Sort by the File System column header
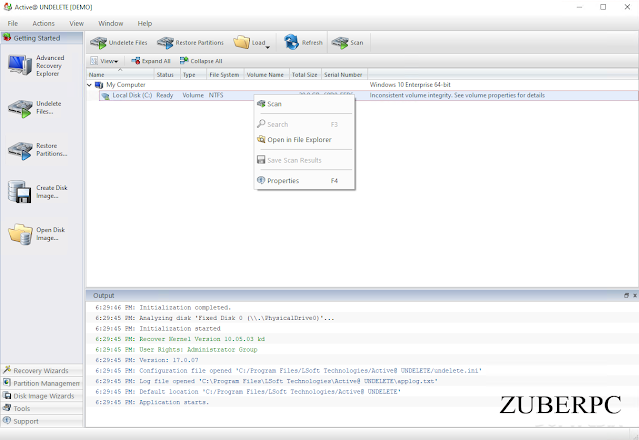 pyautogui.click(x=225, y=75)
